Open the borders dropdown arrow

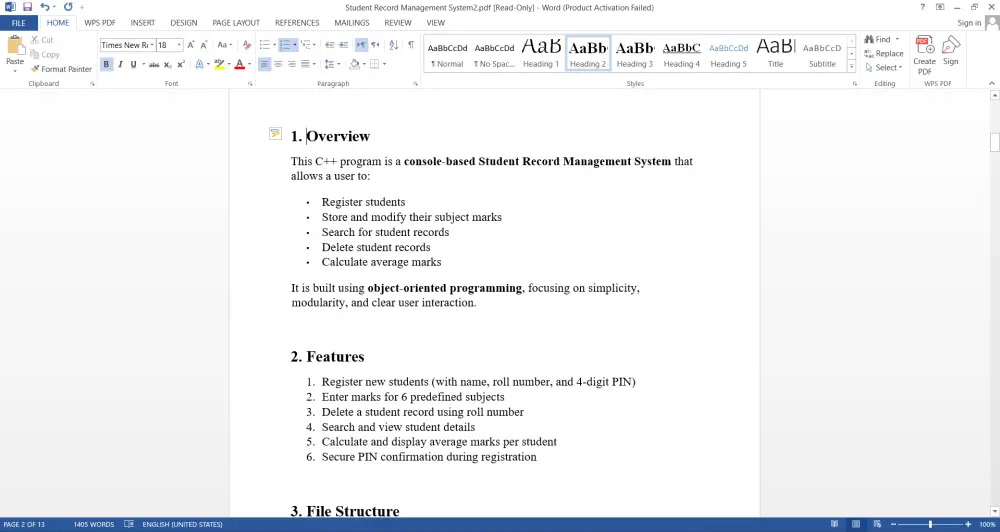[x=385, y=64]
